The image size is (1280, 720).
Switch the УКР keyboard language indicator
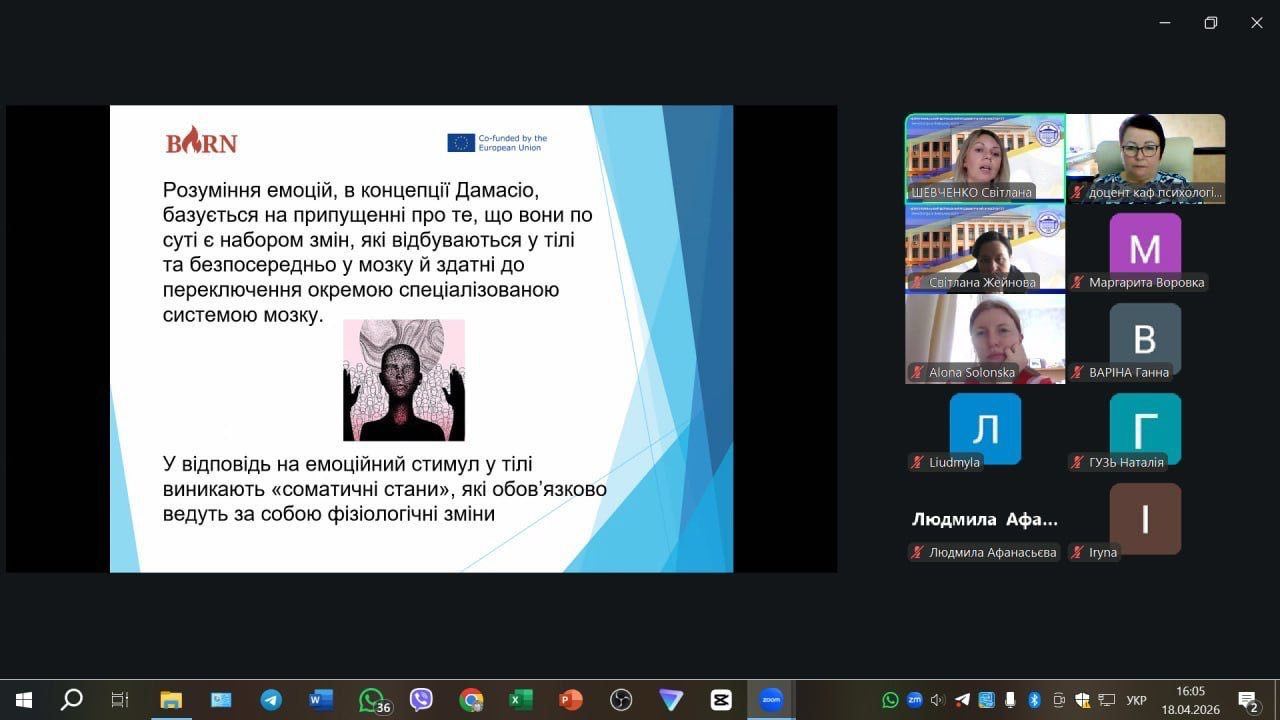(1136, 700)
